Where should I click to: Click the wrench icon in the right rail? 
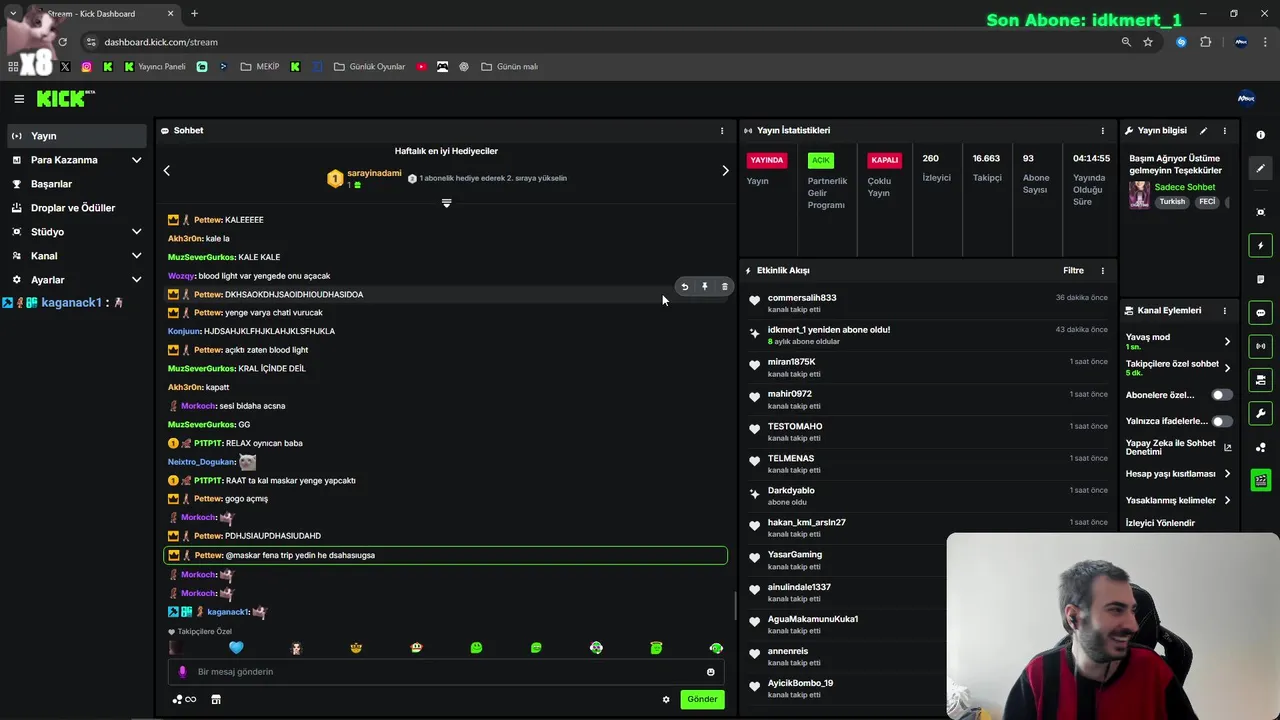(1261, 413)
